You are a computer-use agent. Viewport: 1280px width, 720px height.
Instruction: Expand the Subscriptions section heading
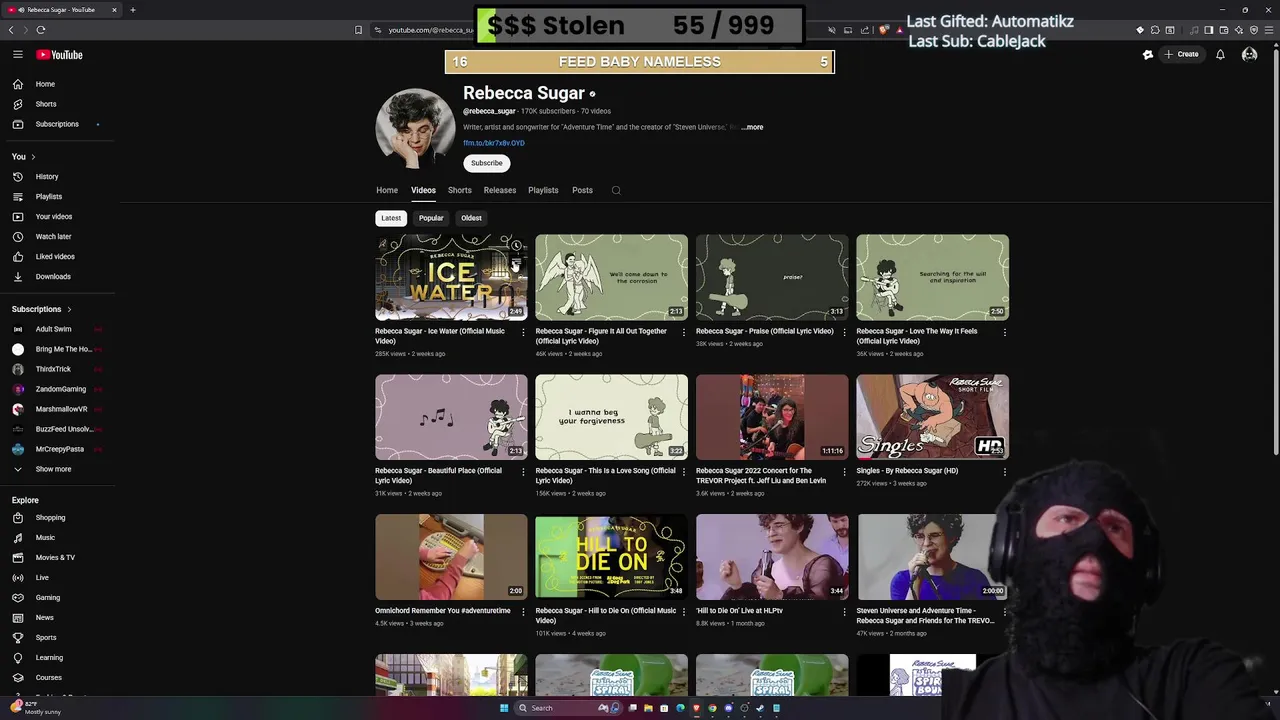click(x=42, y=309)
